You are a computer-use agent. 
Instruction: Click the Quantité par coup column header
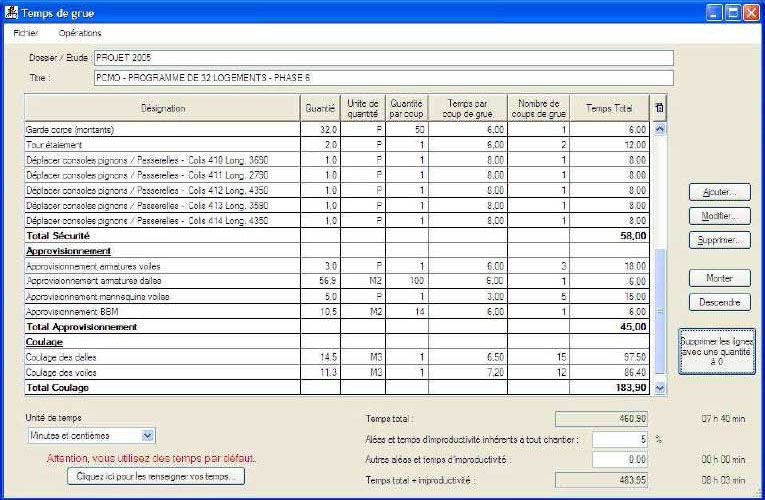(407, 108)
